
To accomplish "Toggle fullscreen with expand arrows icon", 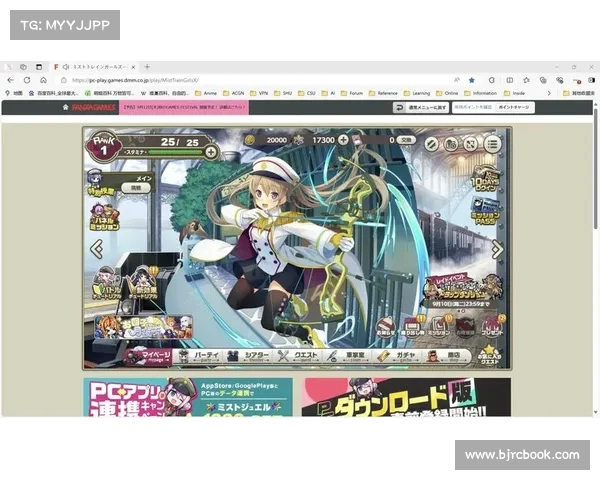I will (x=471, y=144).
